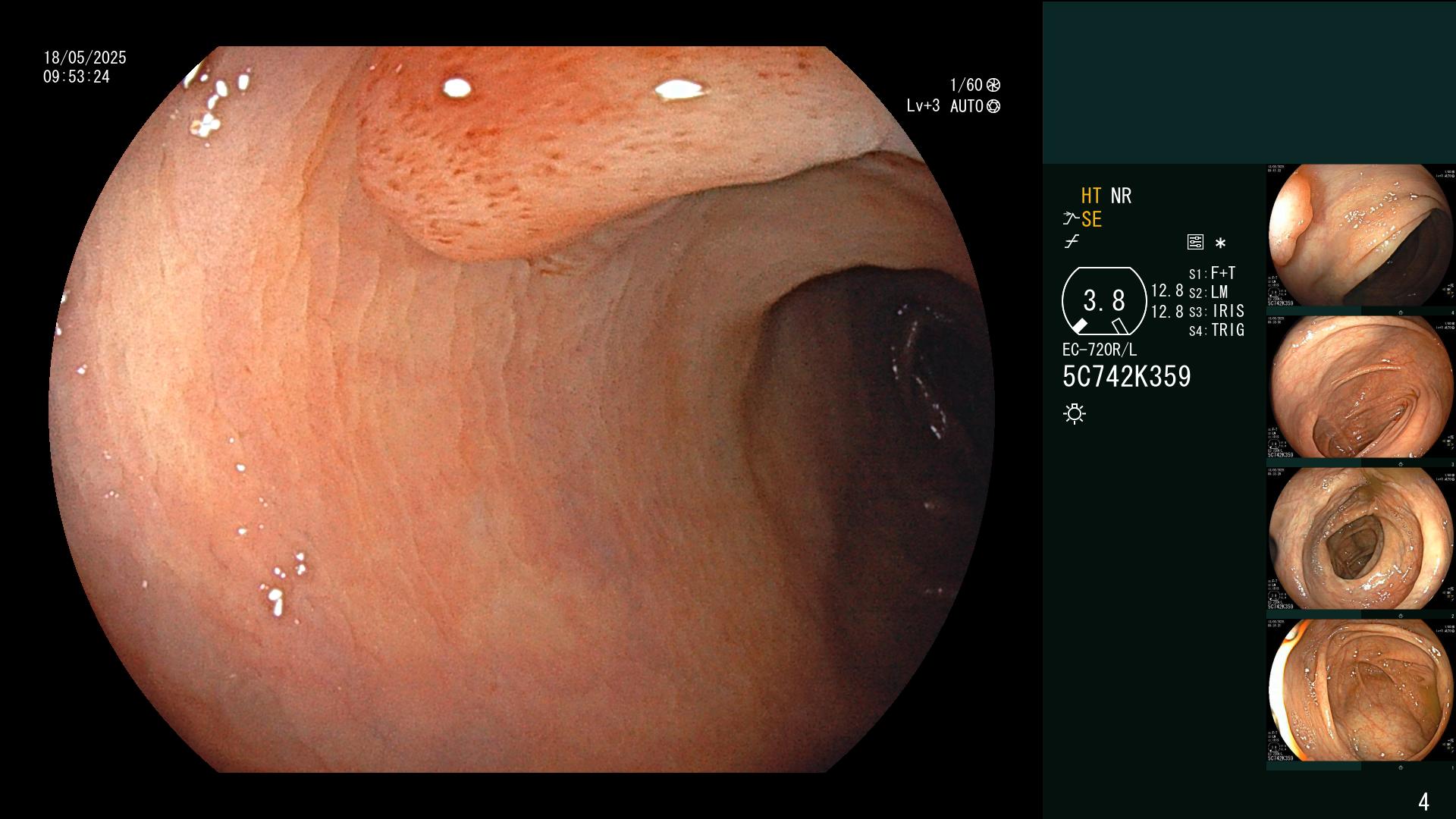
Task: Click the serial number 5C742K359
Action: [x=1127, y=377]
